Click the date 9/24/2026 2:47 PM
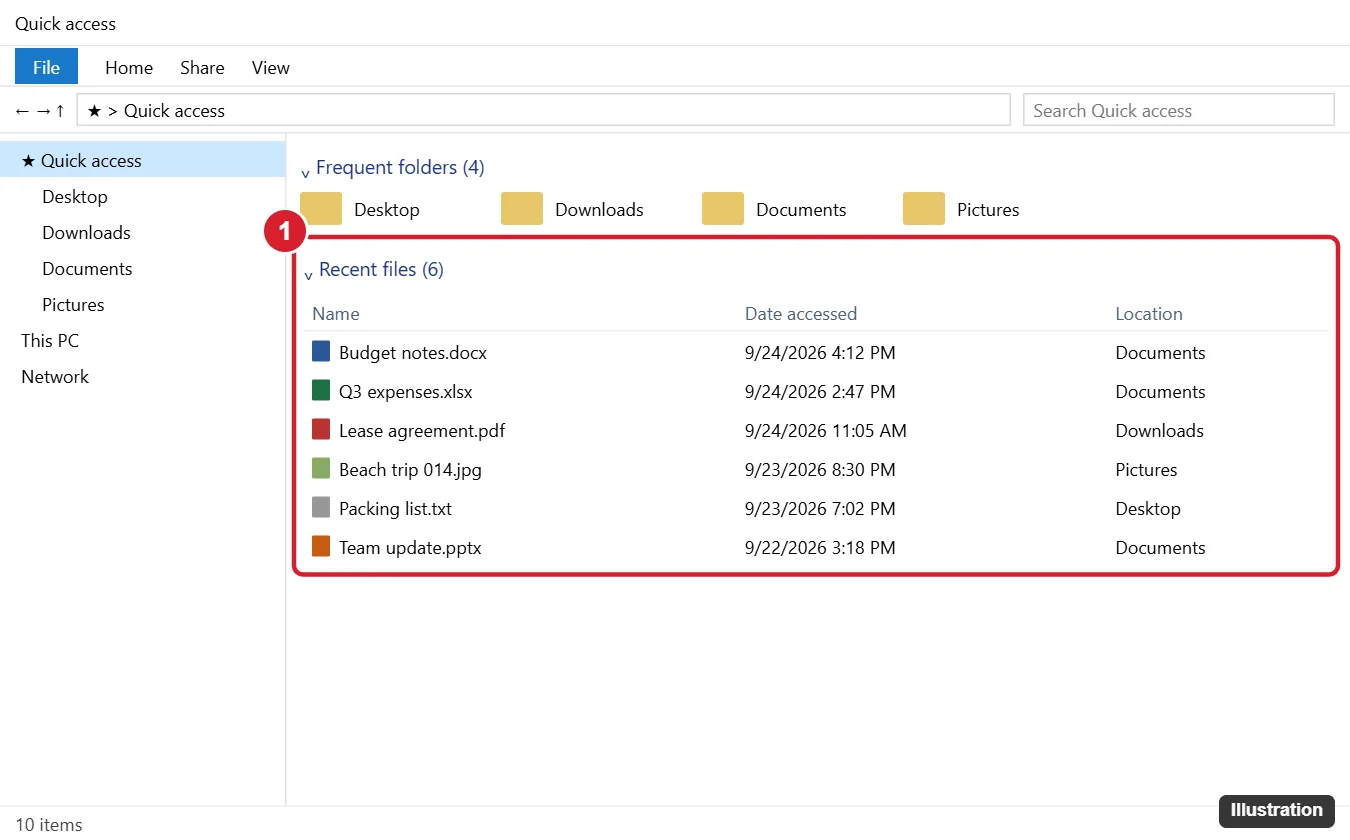This screenshot has height=840, width=1350. (x=820, y=391)
